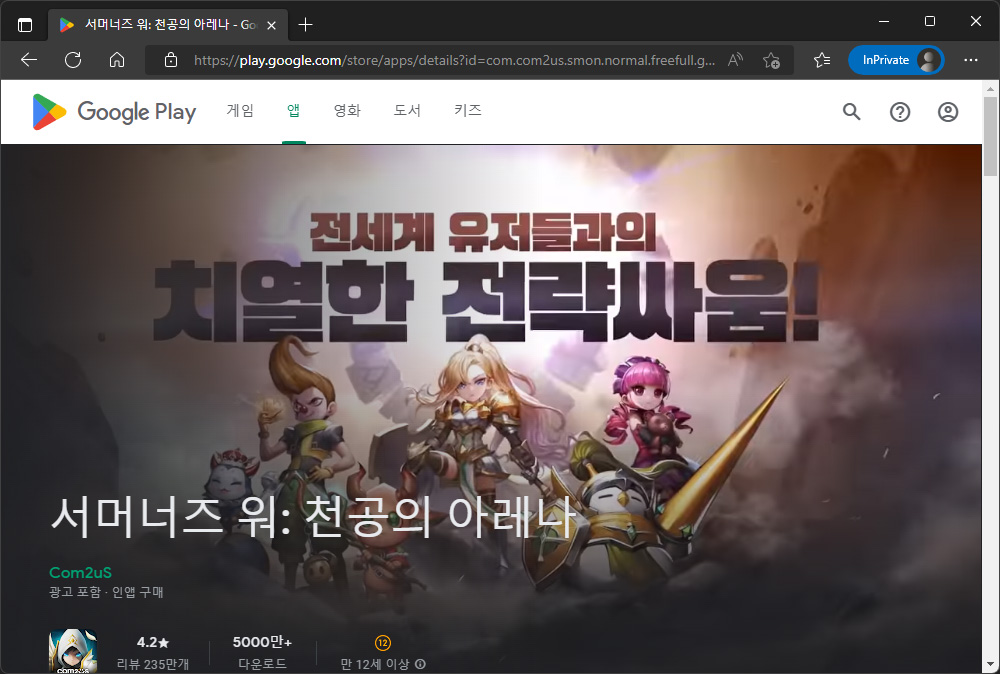Close the 서머너즈 워 tab
The height and width of the screenshot is (674, 1000).
click(271, 25)
